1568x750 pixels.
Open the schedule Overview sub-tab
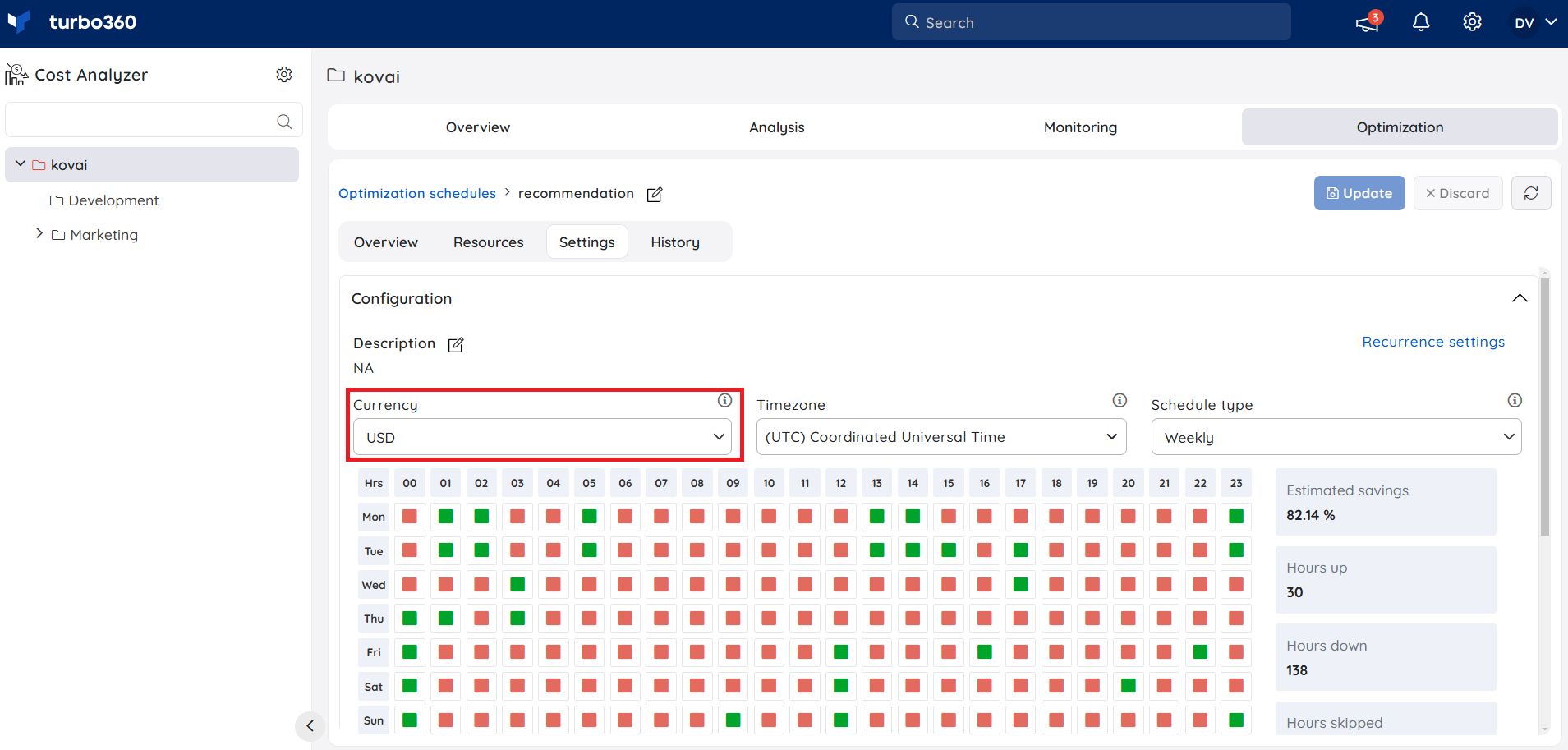[x=386, y=242]
